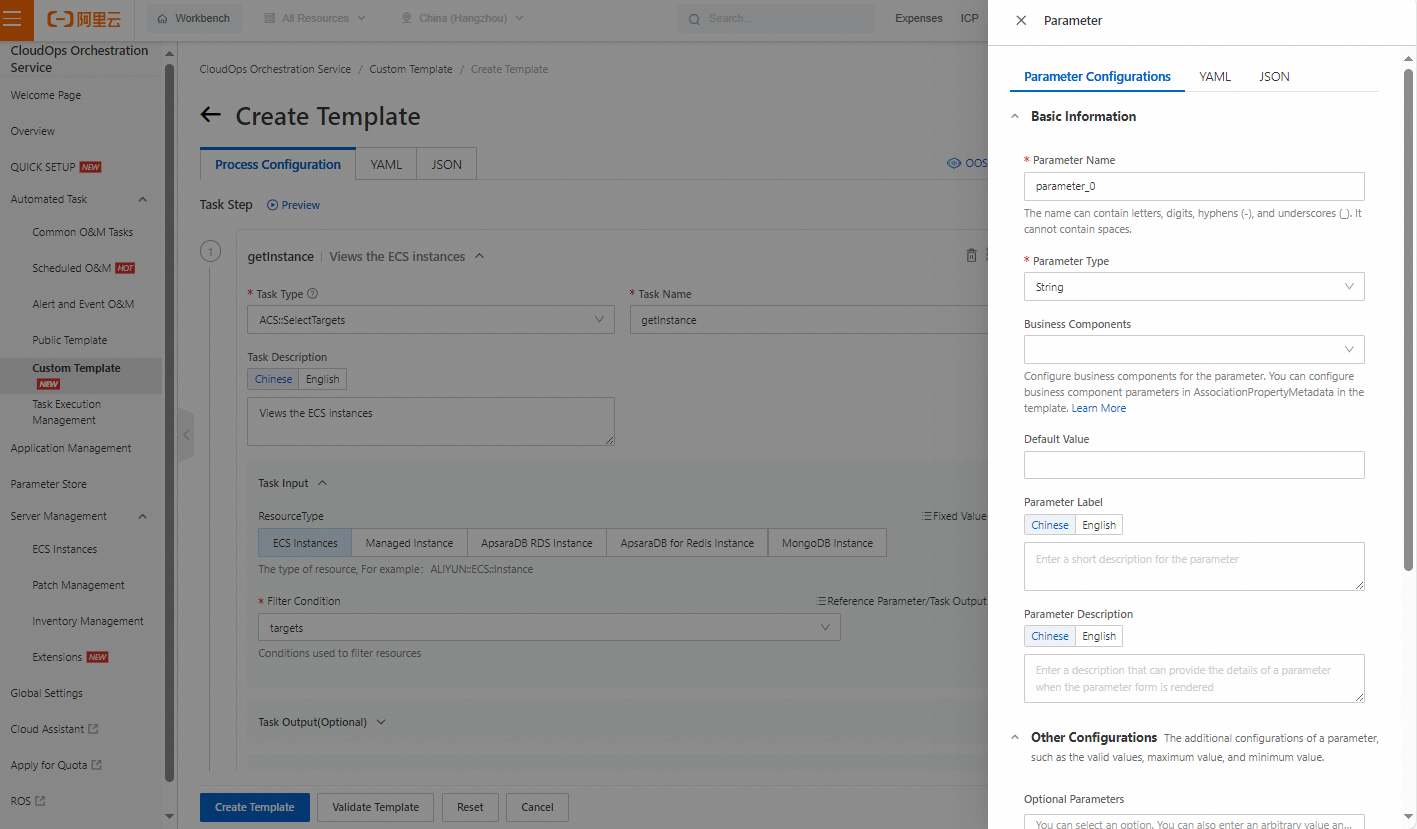This screenshot has width=1417, height=829.
Task: Open Parameter Store in the sidebar
Action: tap(48, 484)
